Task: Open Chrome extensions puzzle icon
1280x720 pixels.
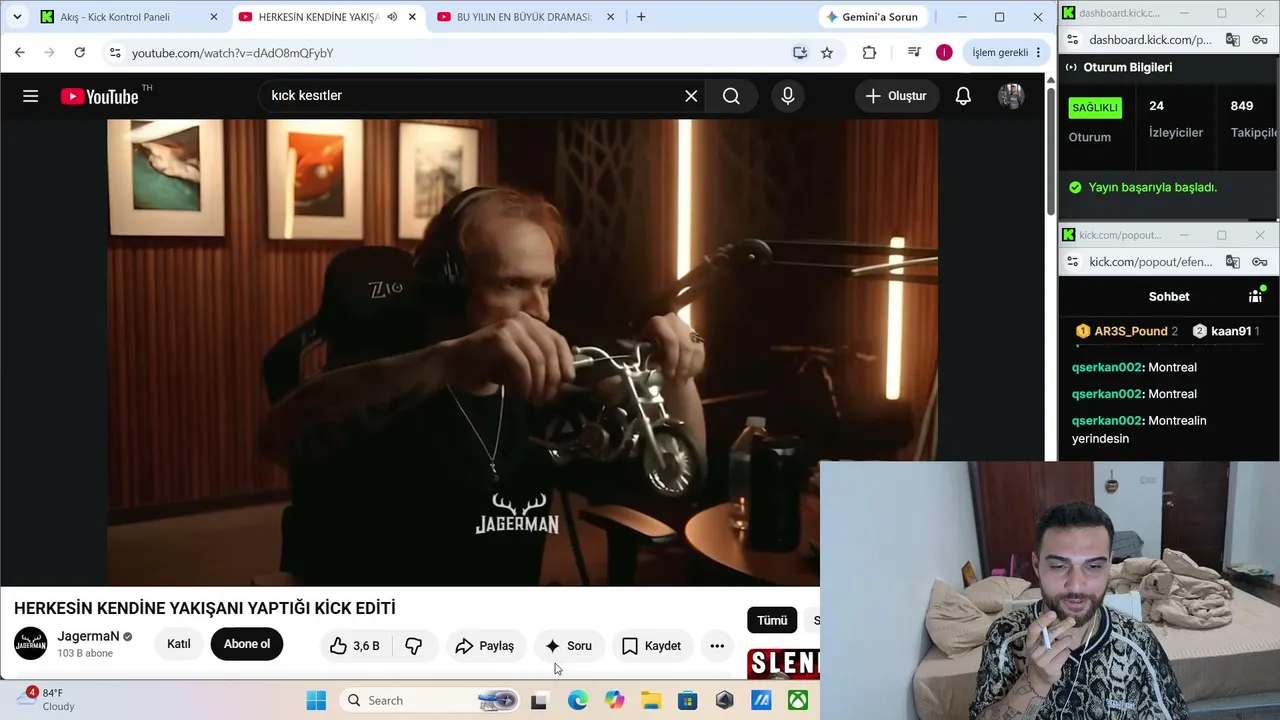Action: 869,53
